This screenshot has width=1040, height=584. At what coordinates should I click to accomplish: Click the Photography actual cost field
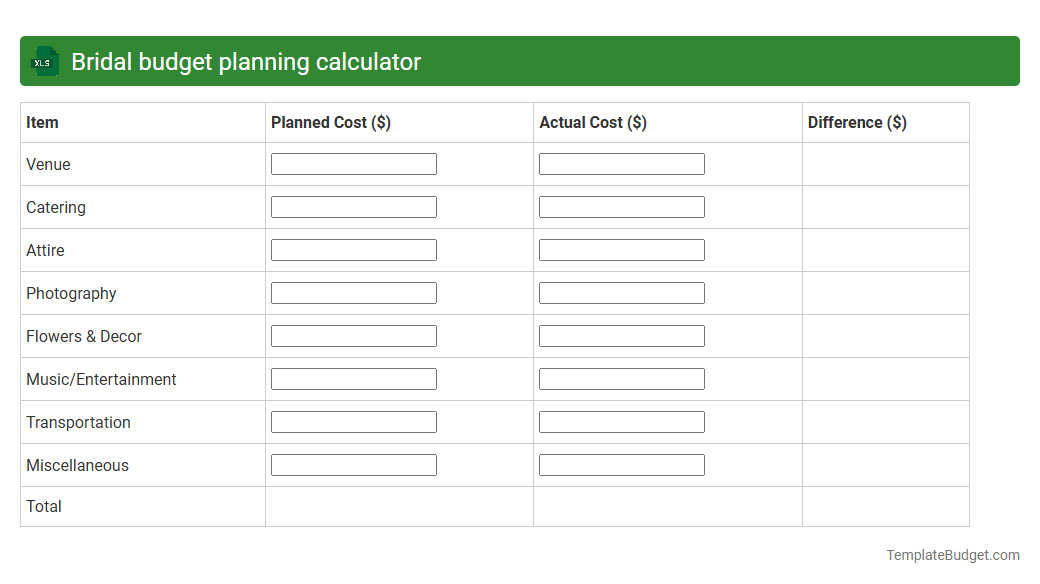point(621,292)
